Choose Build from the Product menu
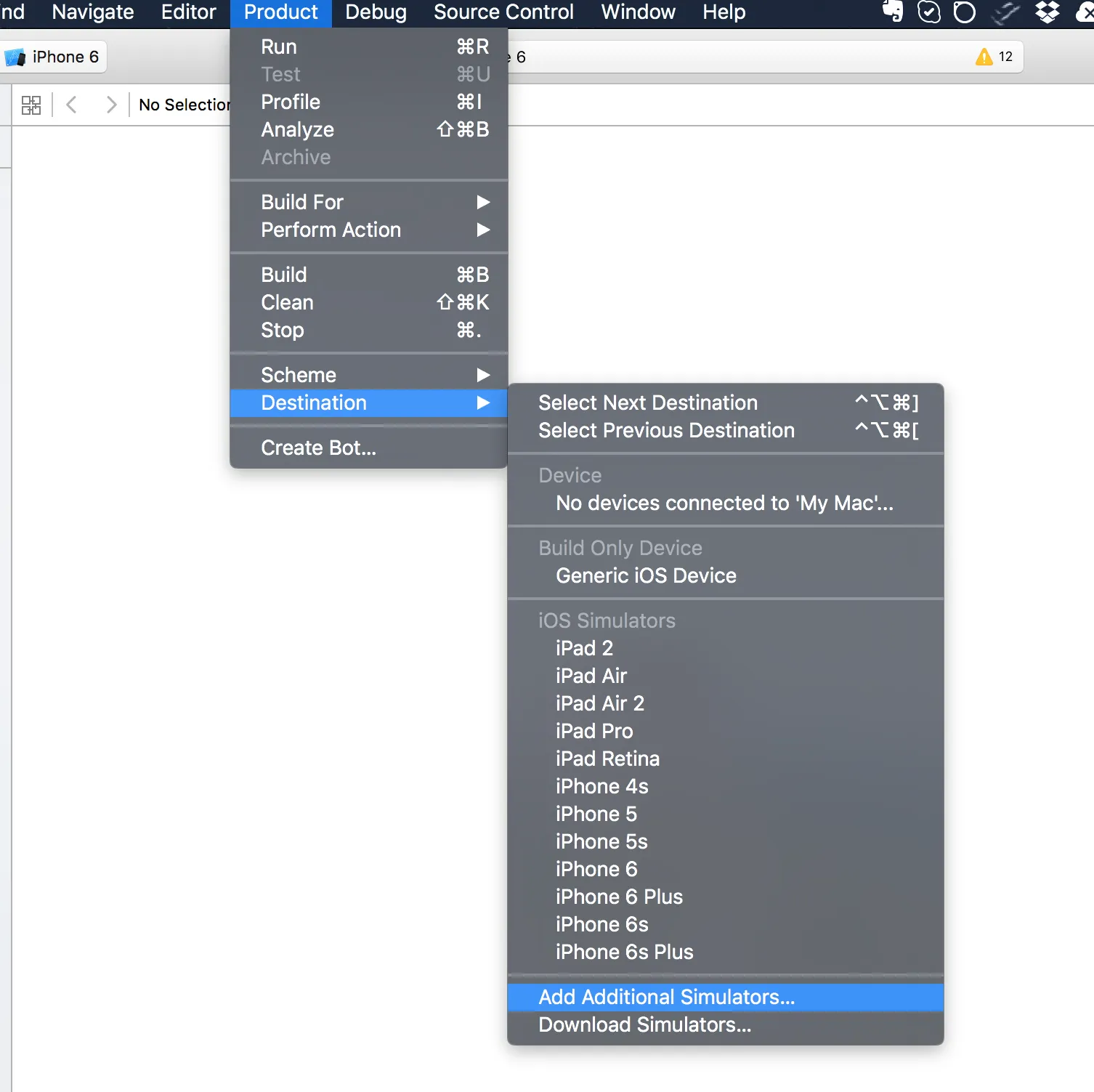The image size is (1094, 1092). (x=369, y=275)
